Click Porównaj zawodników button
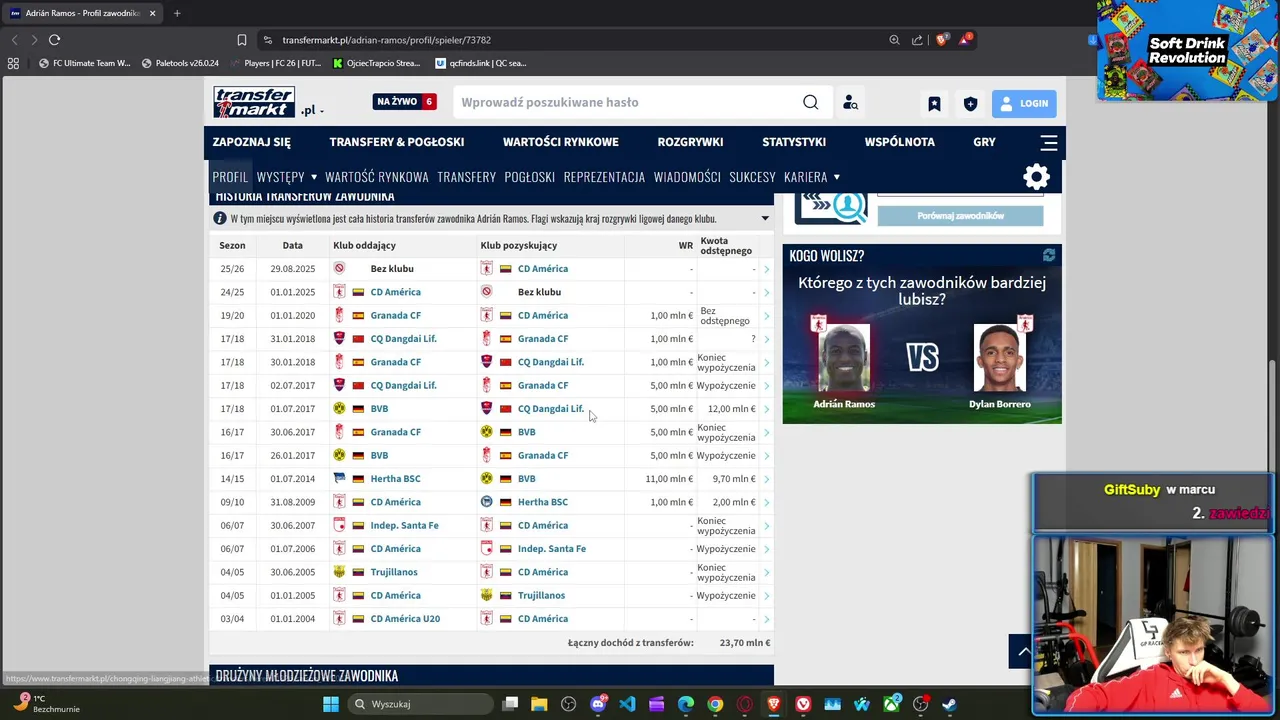 click(x=960, y=216)
